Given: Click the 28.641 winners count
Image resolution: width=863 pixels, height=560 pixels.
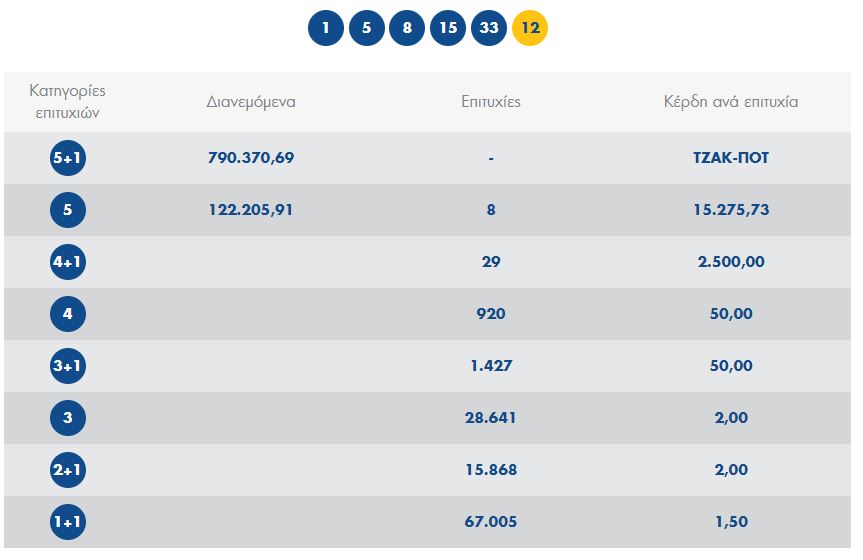Looking at the screenshot, I should (x=491, y=418).
